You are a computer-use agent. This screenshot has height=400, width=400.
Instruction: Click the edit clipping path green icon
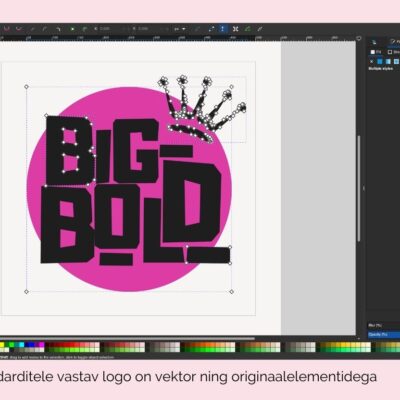[247, 29]
